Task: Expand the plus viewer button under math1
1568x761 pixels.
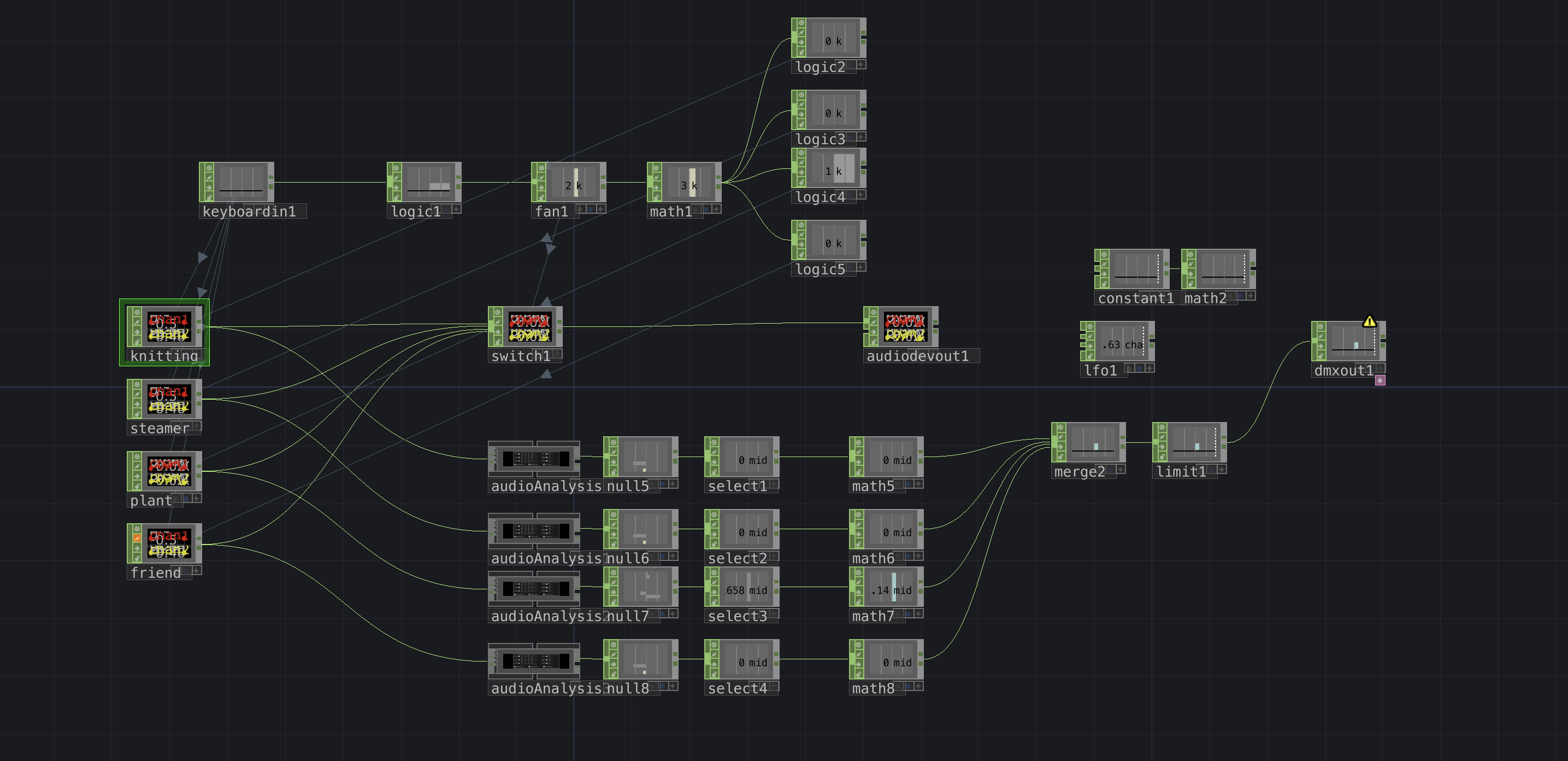Action: click(x=716, y=209)
